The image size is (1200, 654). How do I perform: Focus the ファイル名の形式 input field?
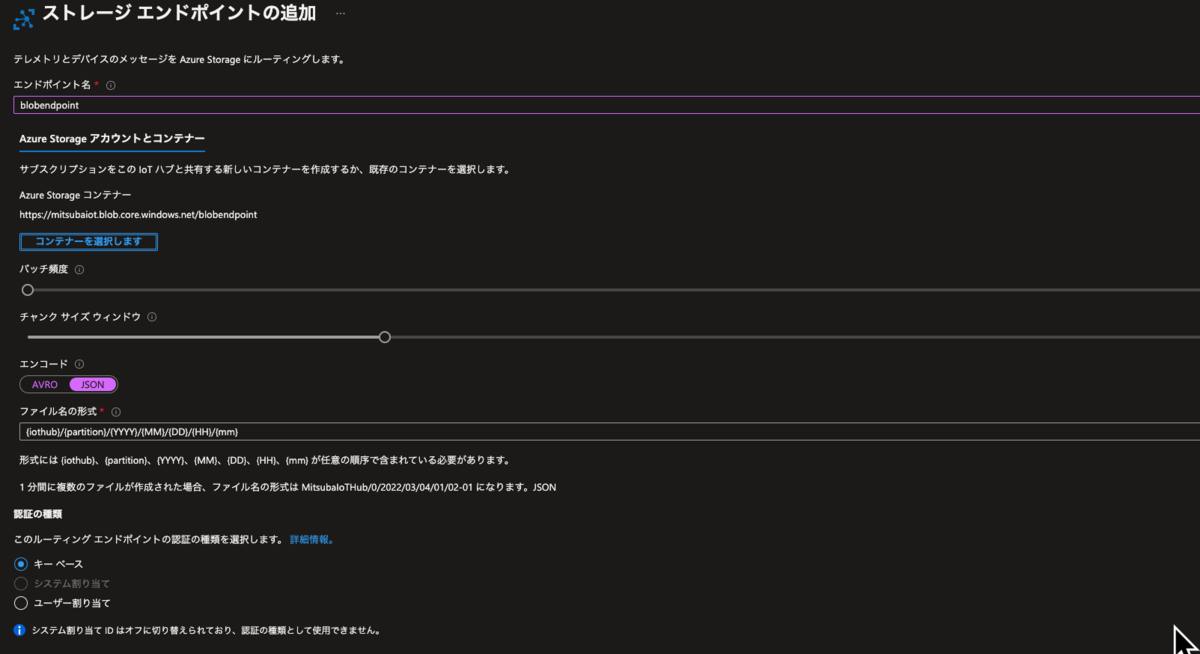click(x=609, y=432)
